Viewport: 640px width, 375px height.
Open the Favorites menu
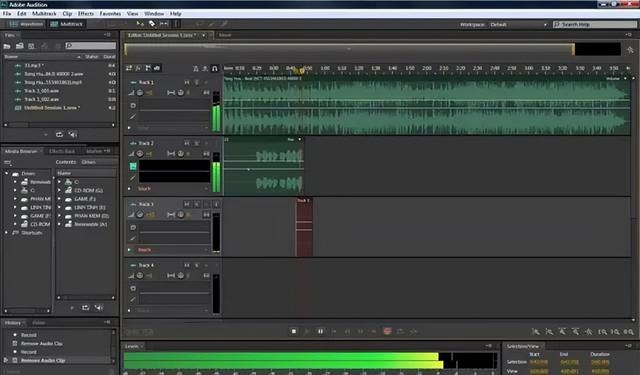(x=110, y=13)
